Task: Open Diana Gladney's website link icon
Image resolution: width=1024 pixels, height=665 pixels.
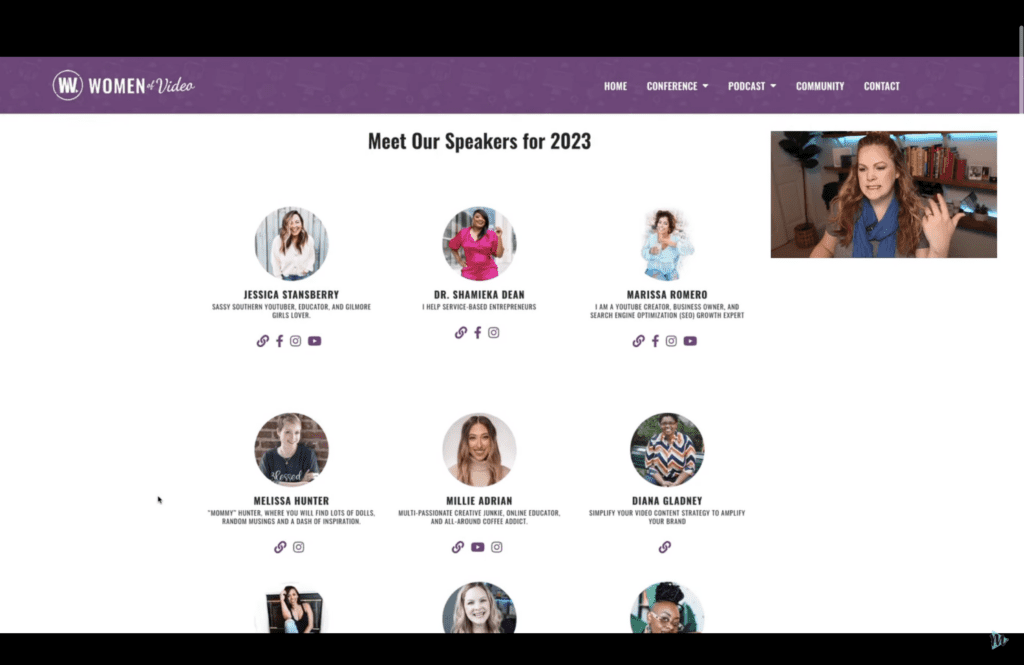Action: point(665,547)
